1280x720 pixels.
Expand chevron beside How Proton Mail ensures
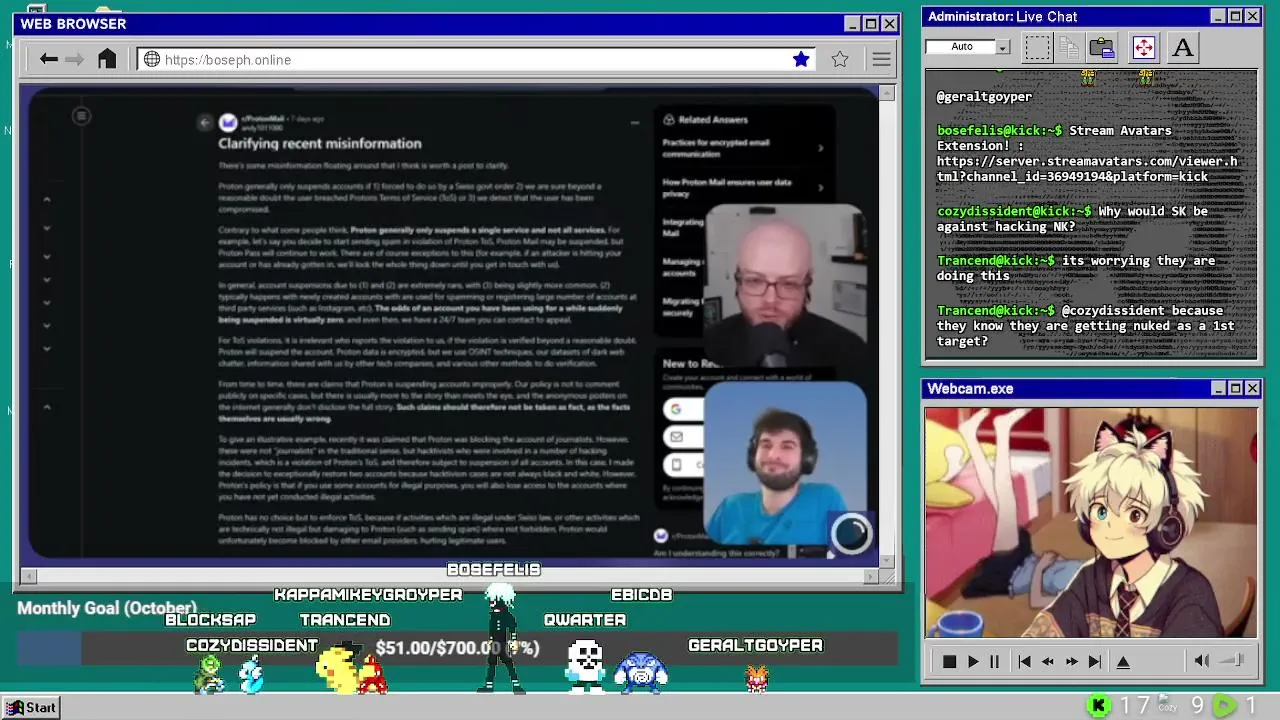[x=821, y=187]
